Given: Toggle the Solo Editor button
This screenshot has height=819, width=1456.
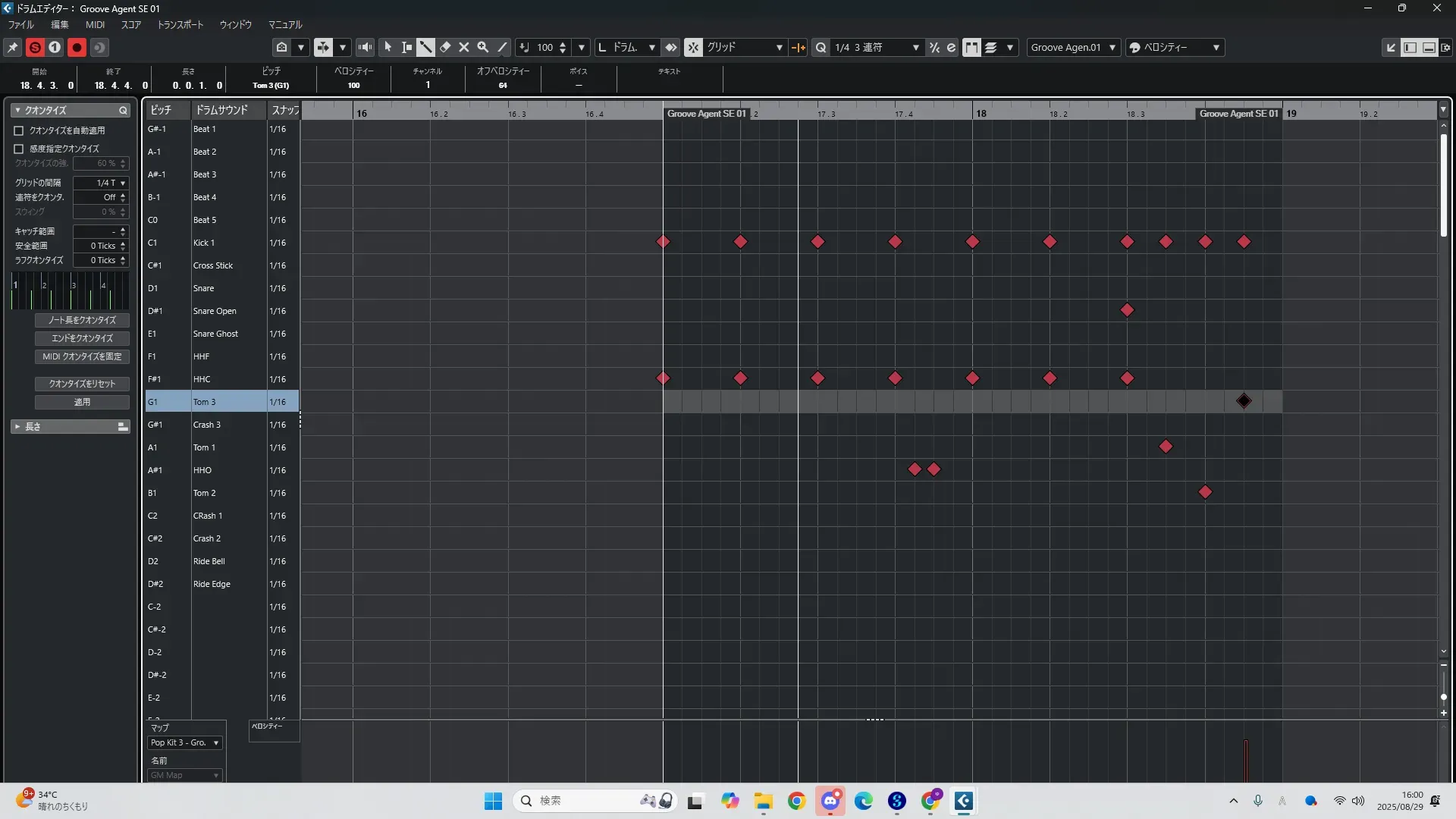Looking at the screenshot, I should 35,47.
